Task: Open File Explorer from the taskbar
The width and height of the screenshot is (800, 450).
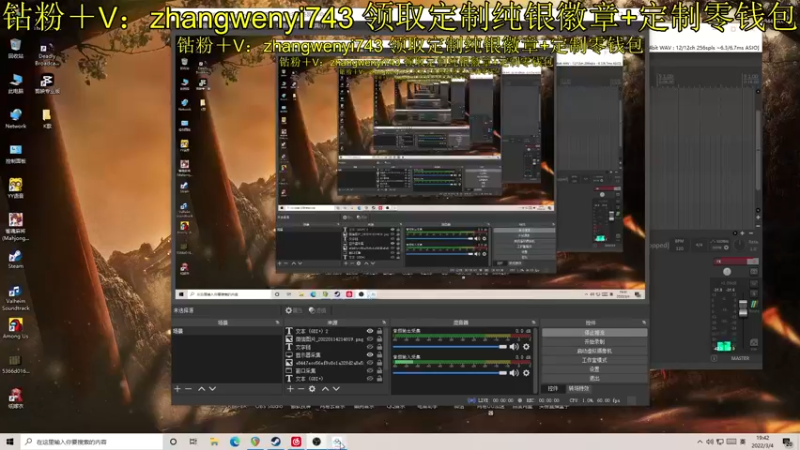Action: point(214,442)
